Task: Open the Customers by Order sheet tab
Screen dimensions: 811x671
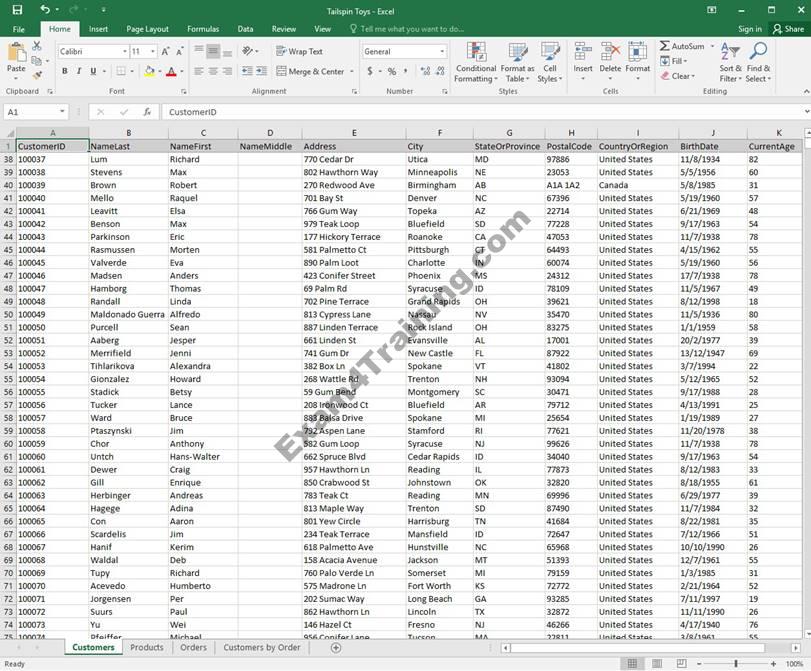Action: (261, 647)
